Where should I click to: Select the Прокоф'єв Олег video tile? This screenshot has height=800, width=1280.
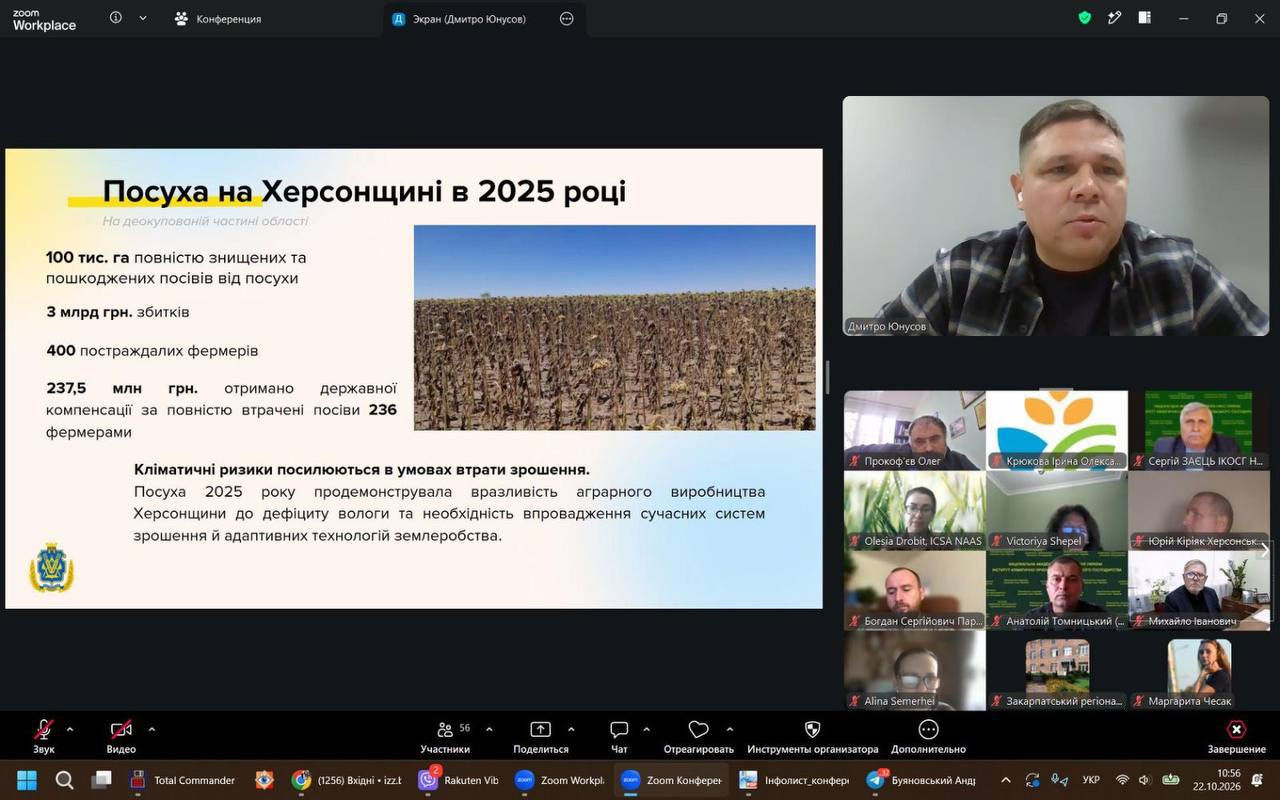(x=915, y=430)
